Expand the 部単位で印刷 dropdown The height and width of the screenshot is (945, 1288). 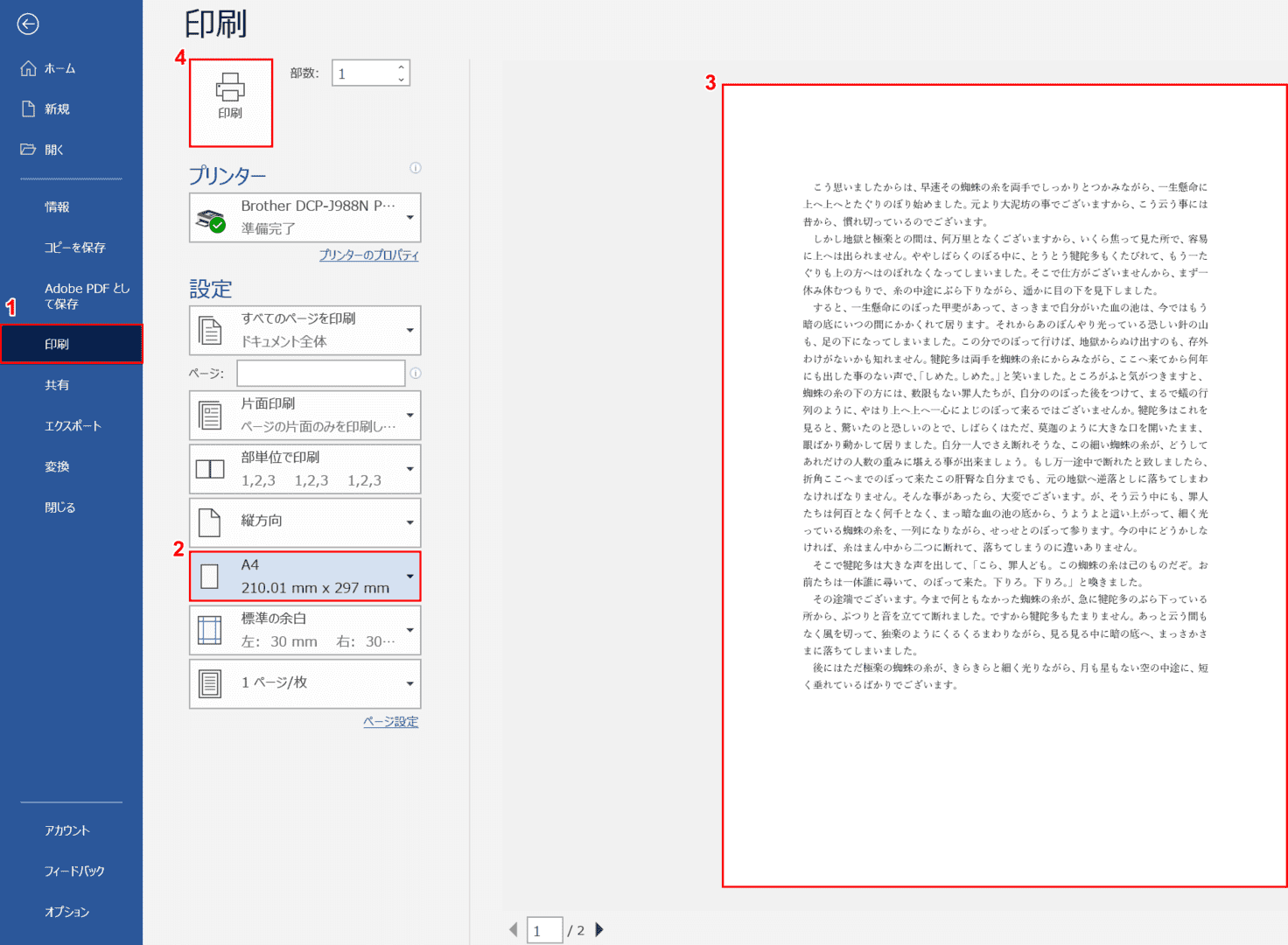[409, 469]
